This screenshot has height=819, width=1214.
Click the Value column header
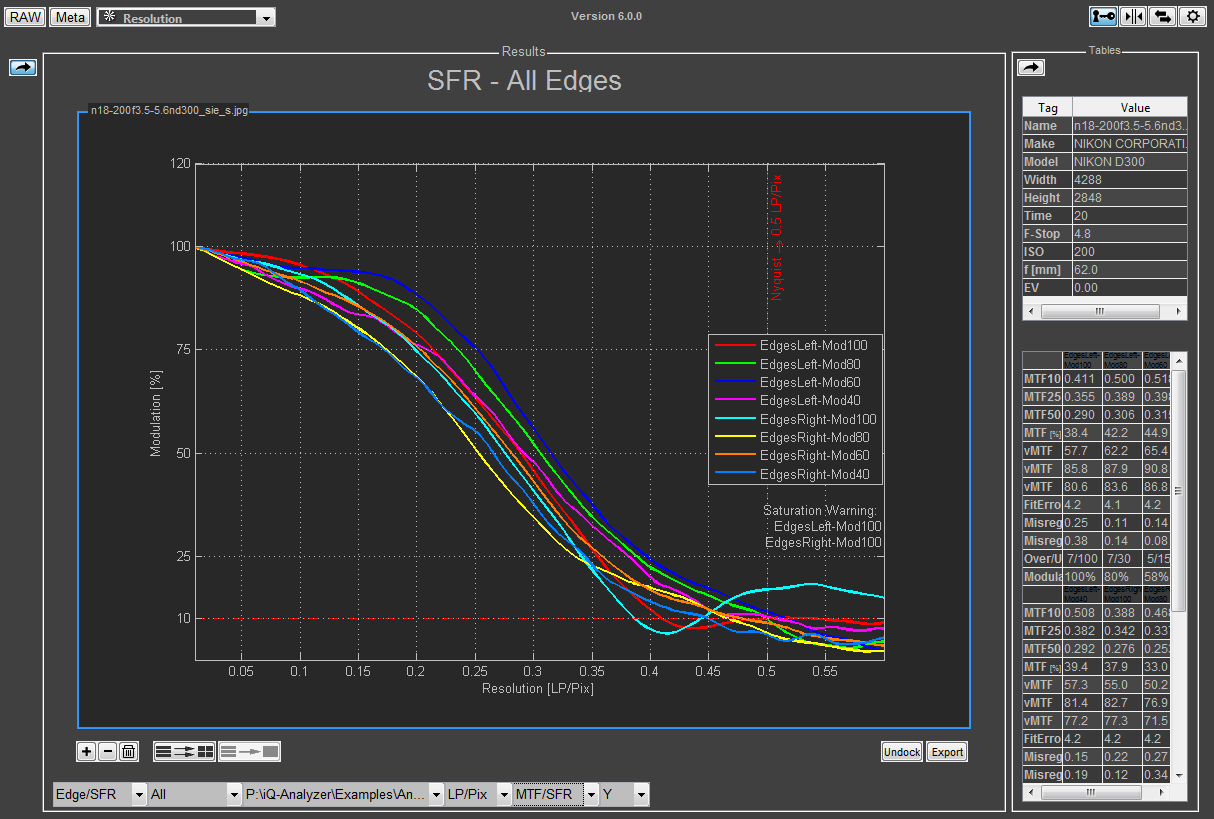(x=1135, y=107)
